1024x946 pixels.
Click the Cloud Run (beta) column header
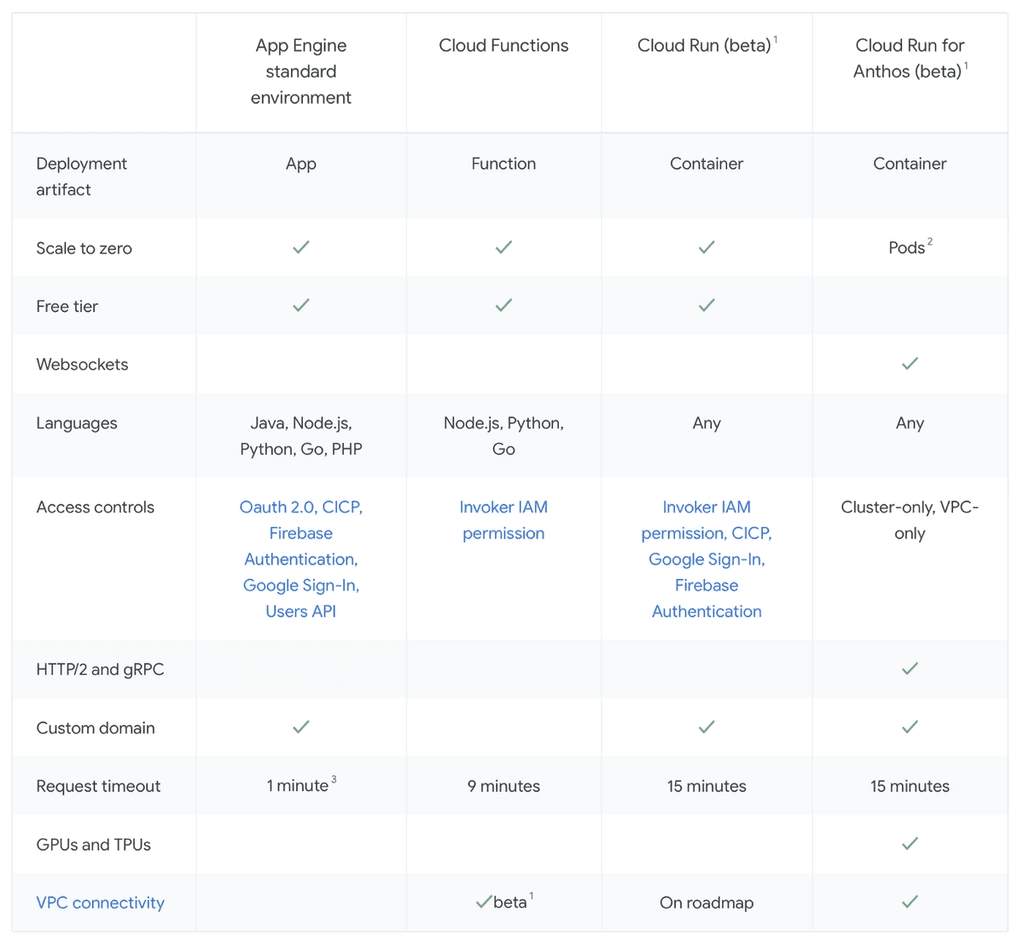coord(705,46)
